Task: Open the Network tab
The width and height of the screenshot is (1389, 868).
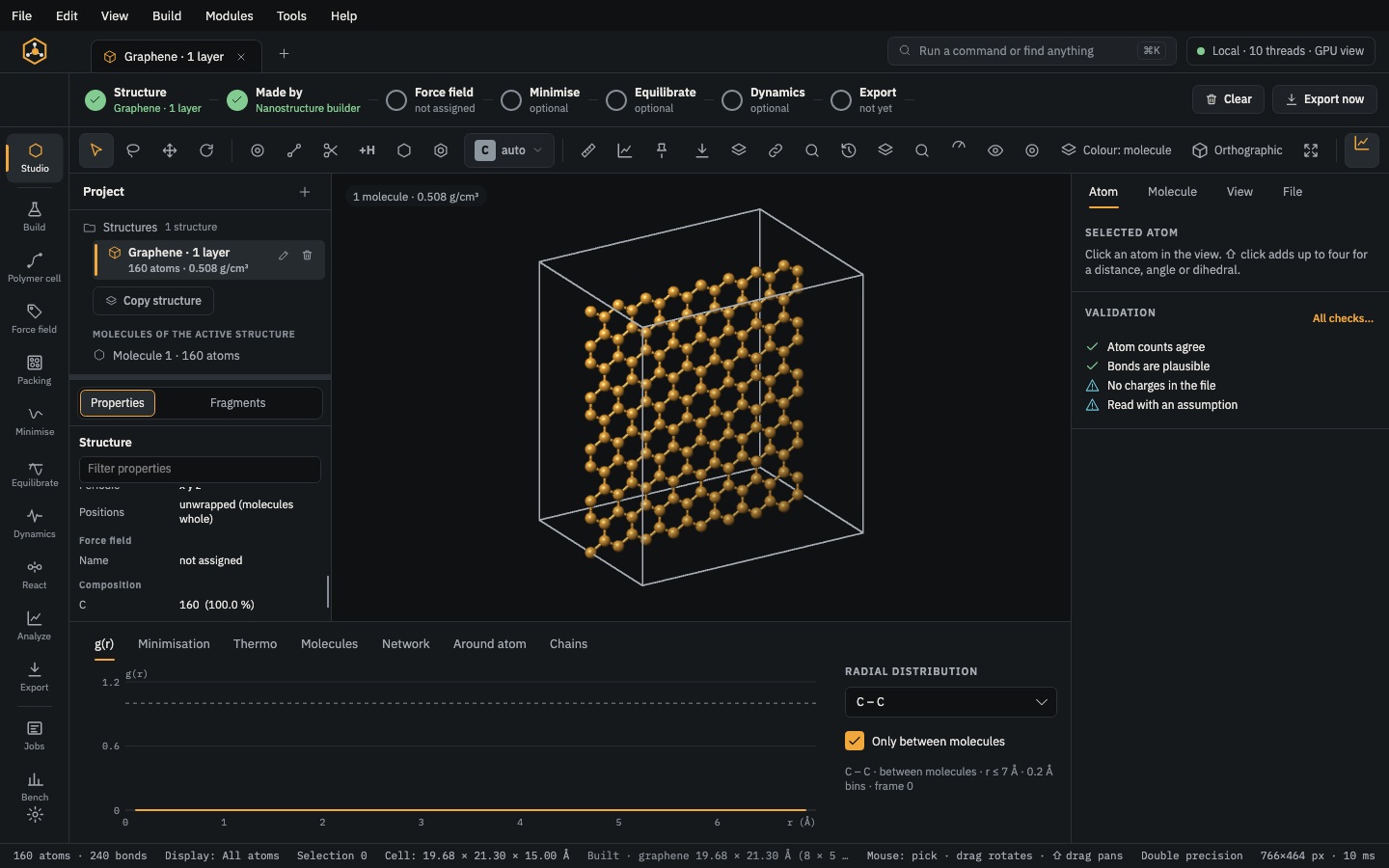Action: pos(405,644)
